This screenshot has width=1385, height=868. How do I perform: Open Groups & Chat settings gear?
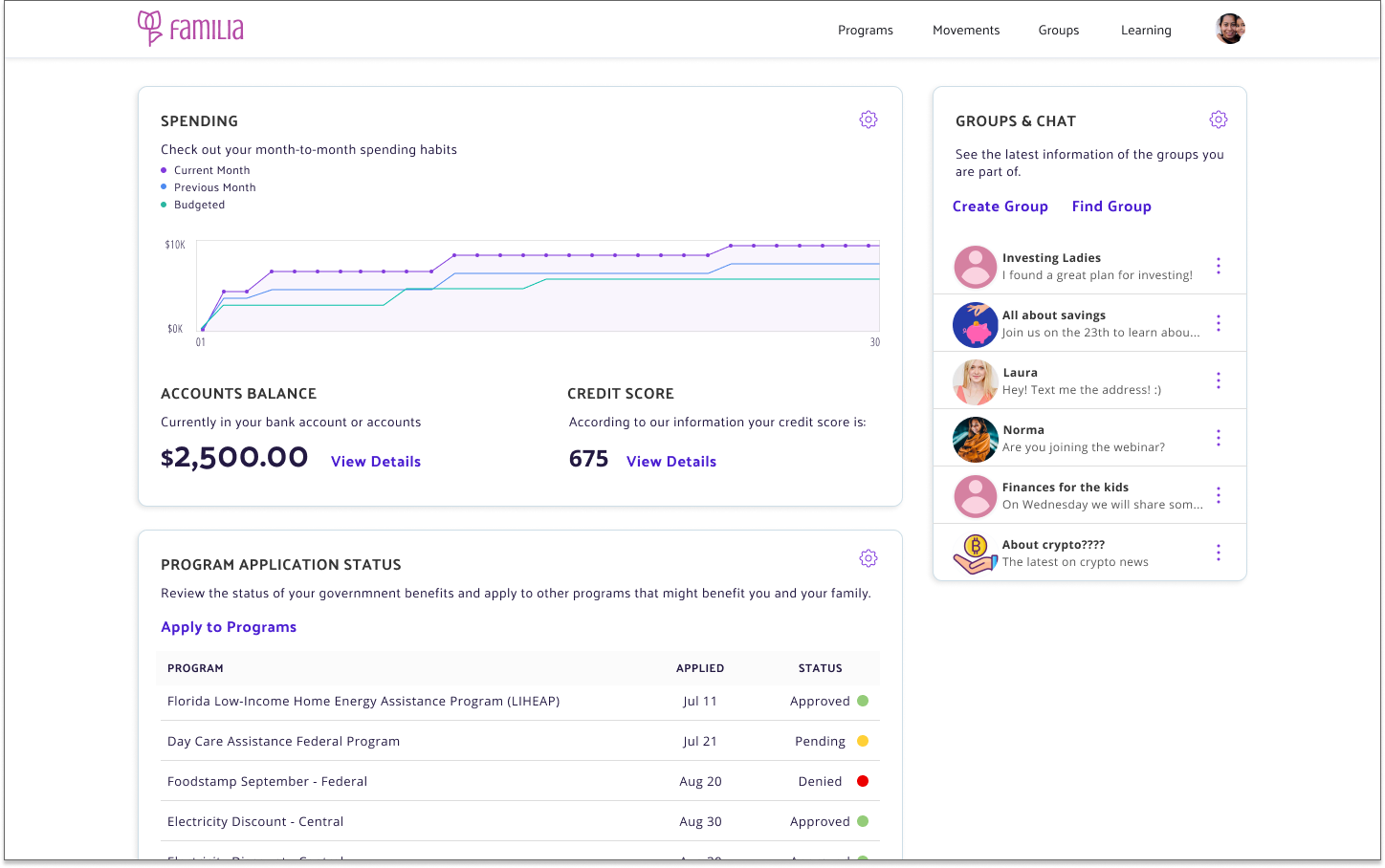coord(1218,119)
